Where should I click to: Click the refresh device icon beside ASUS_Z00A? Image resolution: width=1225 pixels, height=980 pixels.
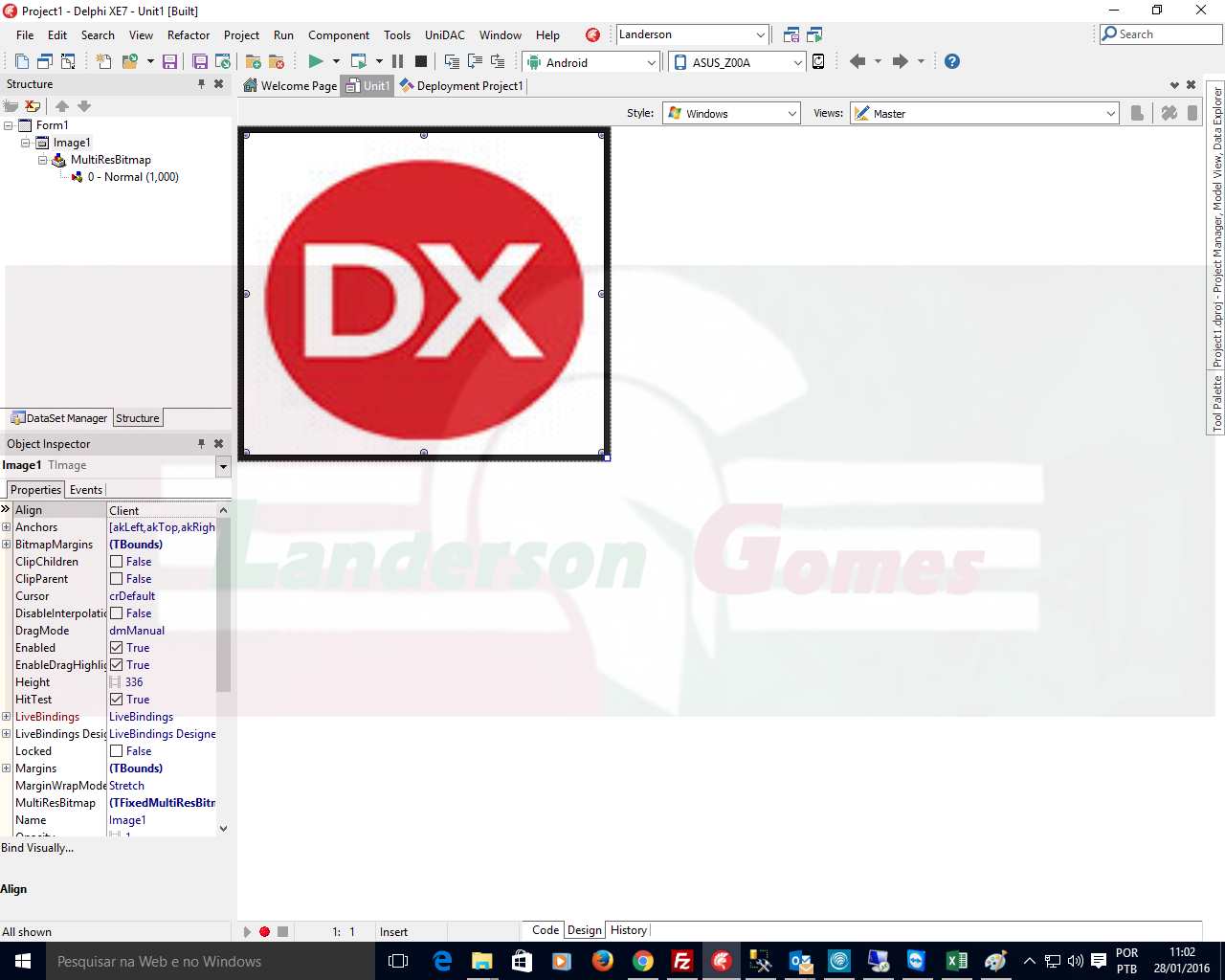point(818,61)
